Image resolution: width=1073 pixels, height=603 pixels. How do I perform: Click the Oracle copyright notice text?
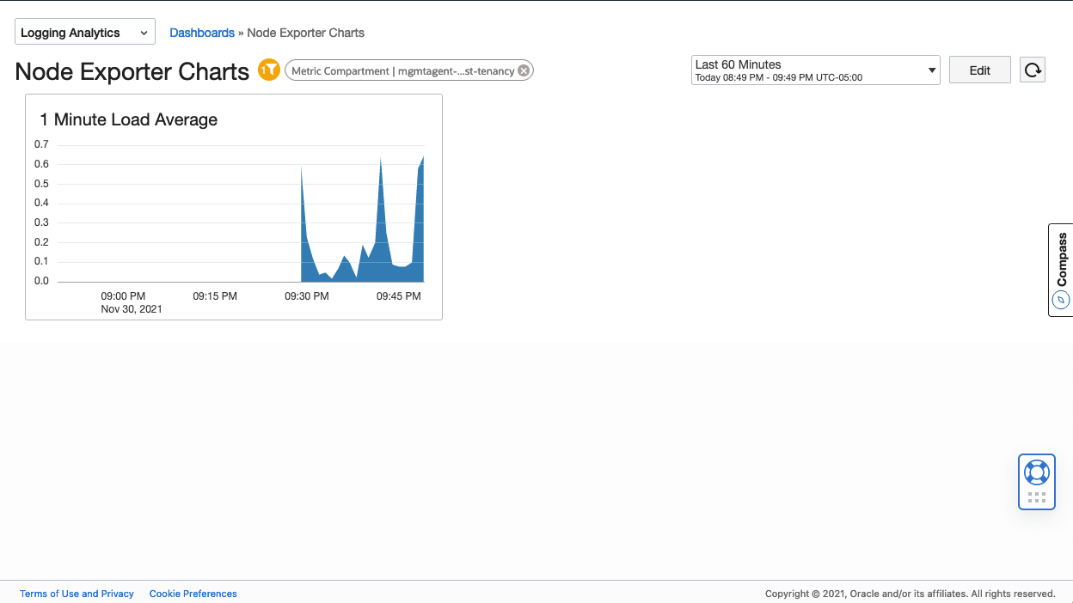910,593
